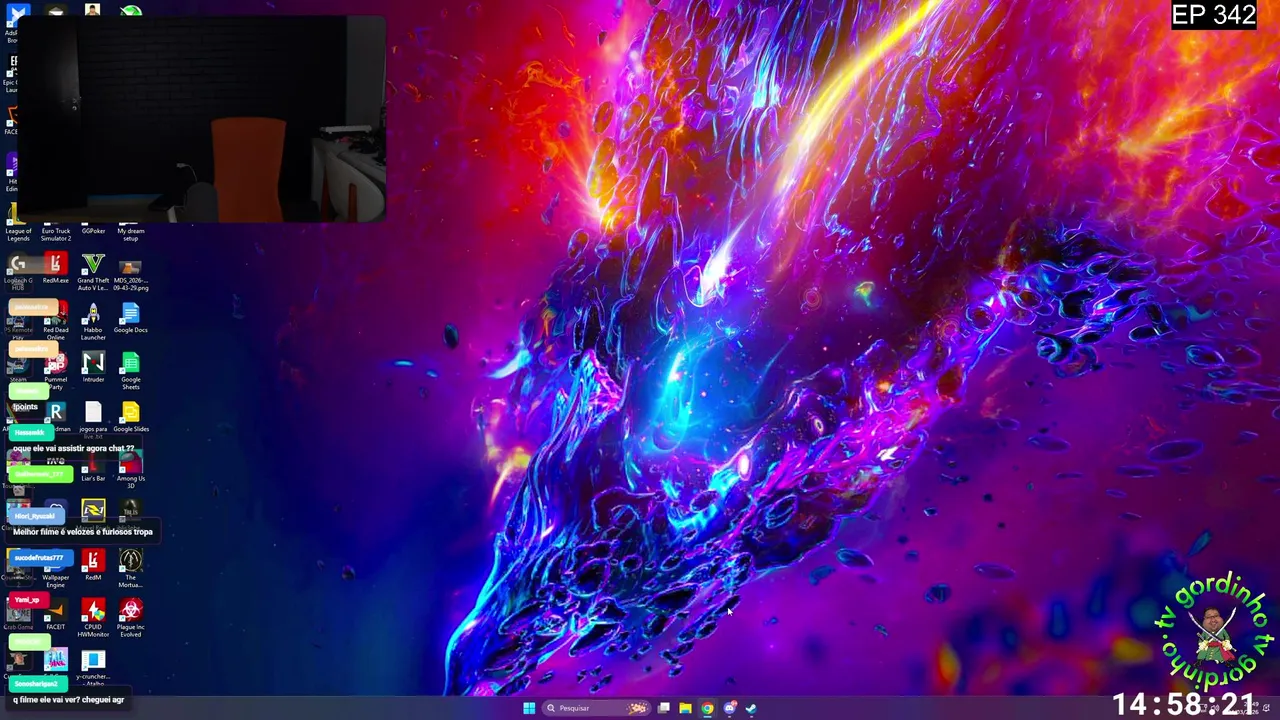Open Task View from the taskbar
Viewport: 1280px width, 720px height.
point(663,708)
